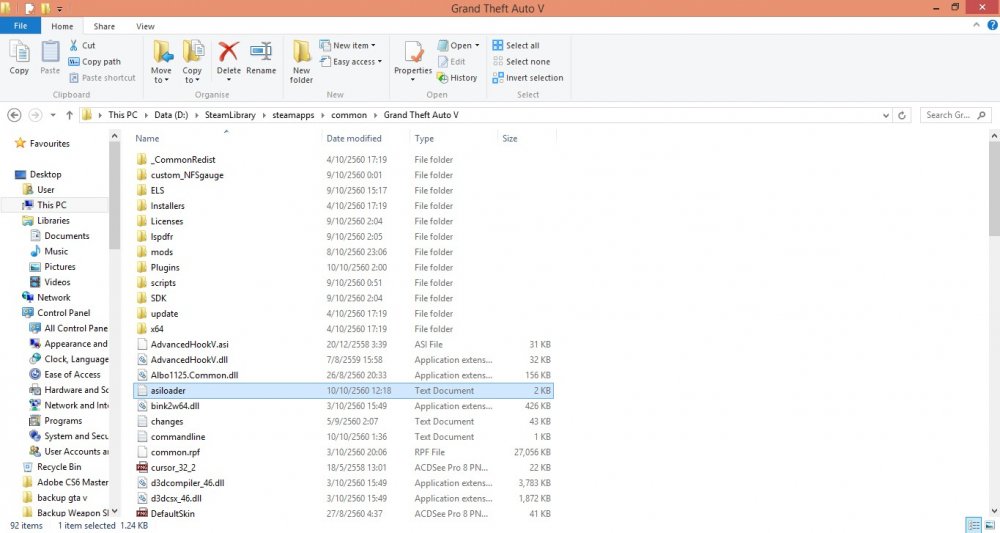
Task: Click the Rename icon in the ribbon
Action: tap(261, 57)
